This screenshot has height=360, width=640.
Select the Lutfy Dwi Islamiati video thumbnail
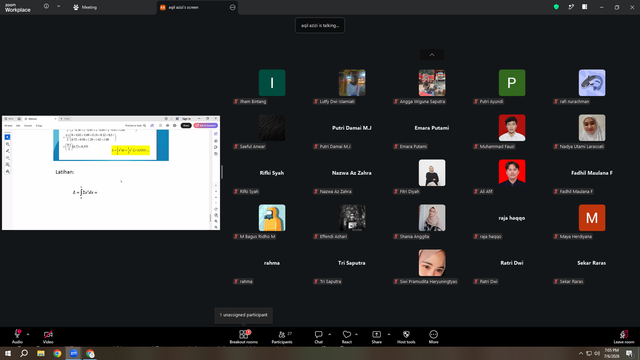352,83
